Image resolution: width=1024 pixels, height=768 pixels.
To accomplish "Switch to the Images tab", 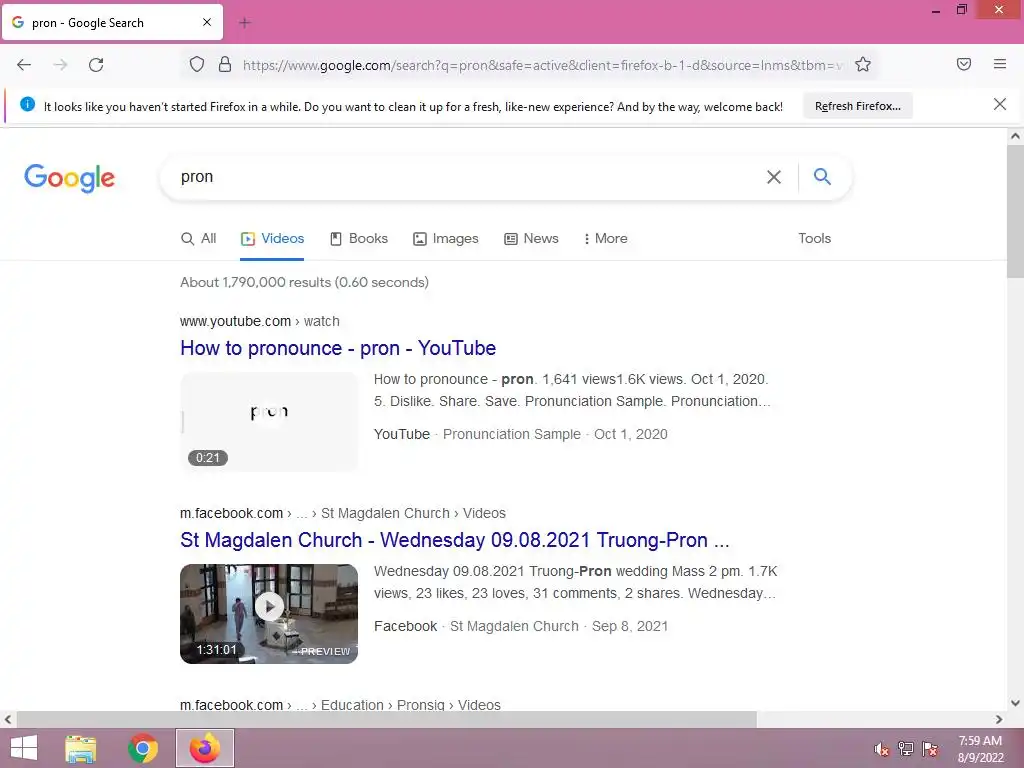I will (x=446, y=238).
